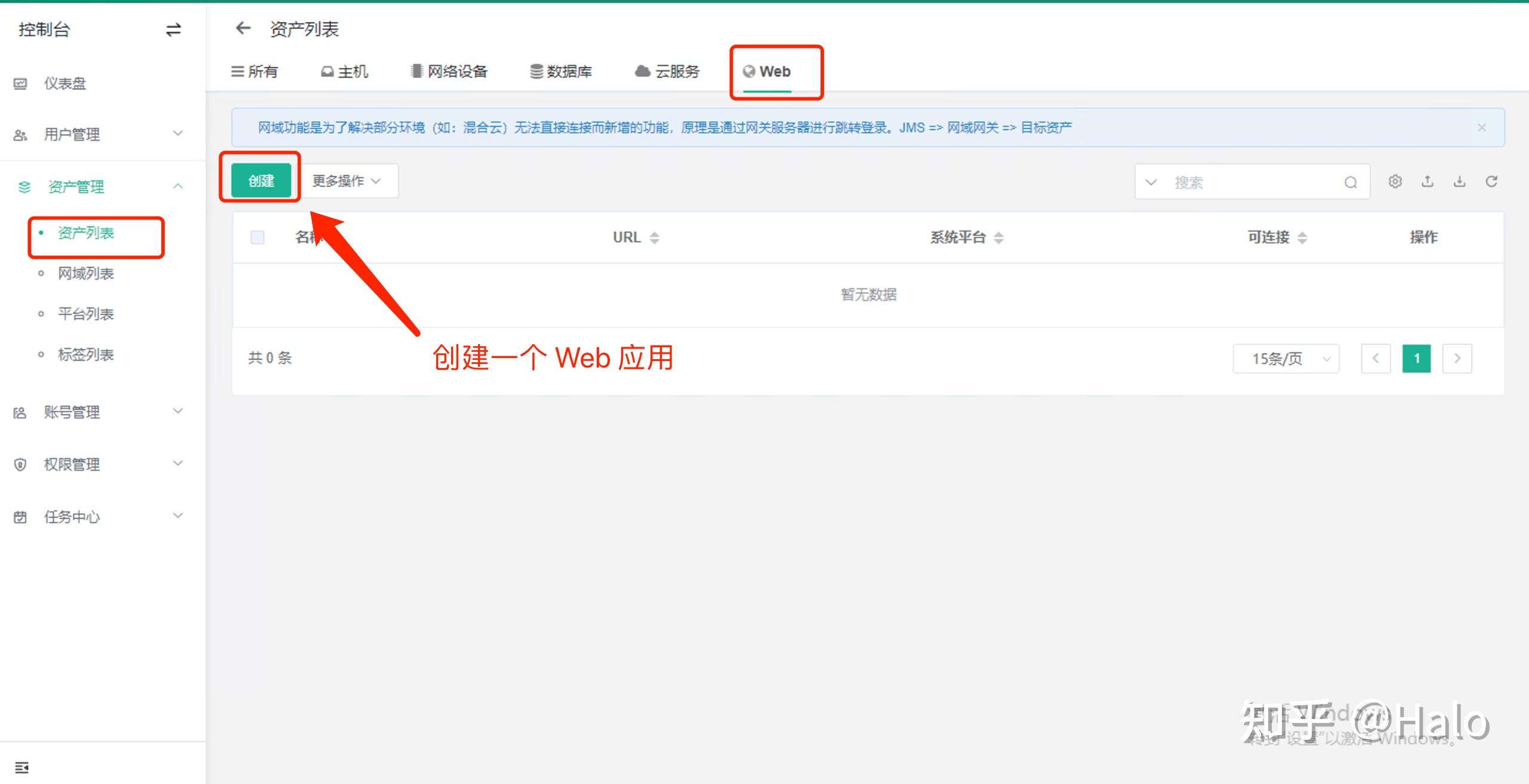Open the 15条/页 page size dropdown
Image resolution: width=1529 pixels, height=784 pixels.
[x=1286, y=358]
